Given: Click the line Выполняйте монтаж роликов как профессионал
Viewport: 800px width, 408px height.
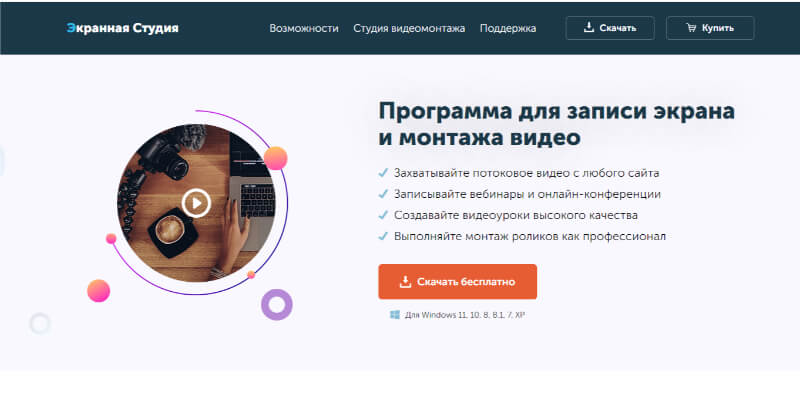Looking at the screenshot, I should pyautogui.click(x=530, y=237).
